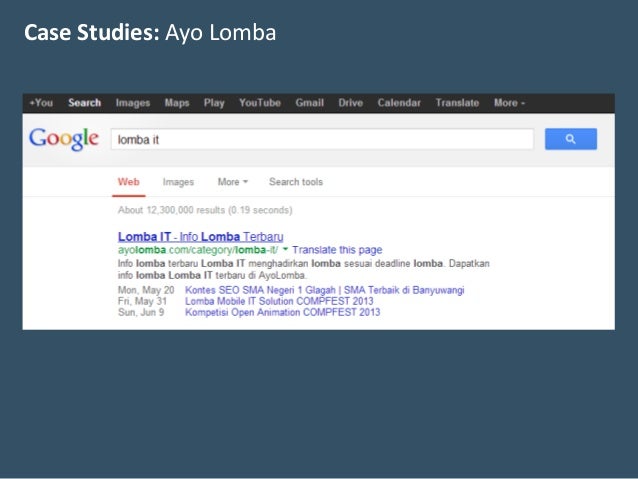Open Calendar in the top bar

point(399,103)
